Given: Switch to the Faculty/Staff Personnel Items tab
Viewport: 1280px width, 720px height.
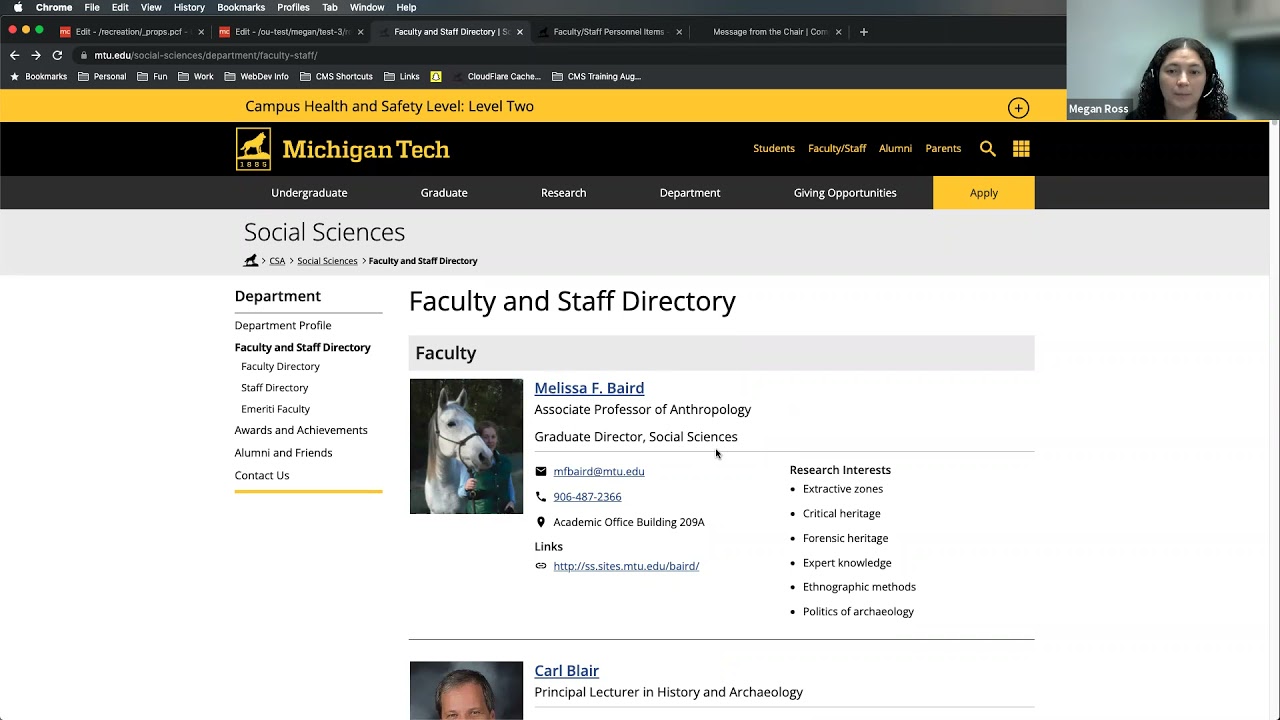Looking at the screenshot, I should 608,32.
